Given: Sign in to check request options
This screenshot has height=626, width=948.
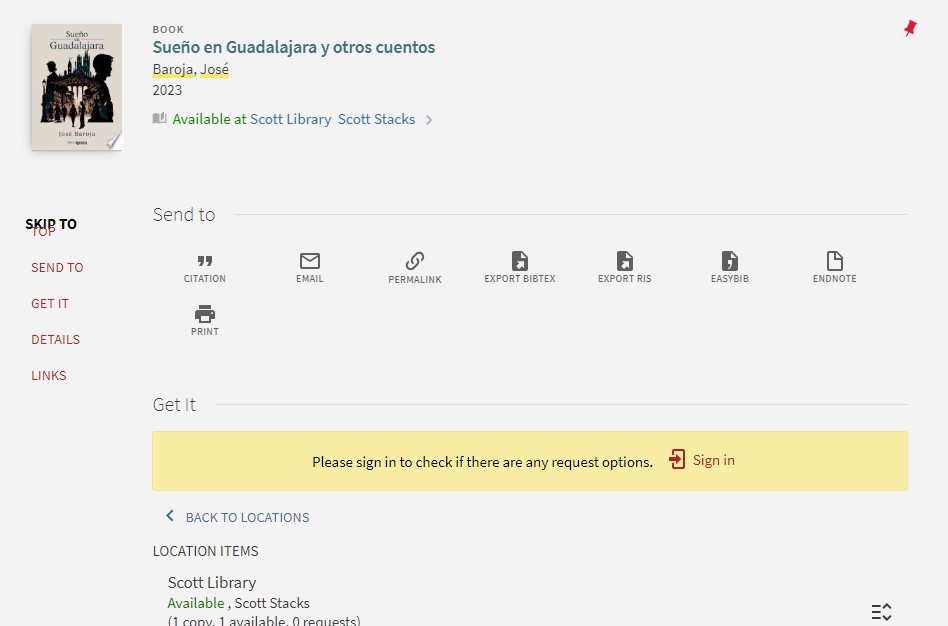Looking at the screenshot, I should (x=703, y=460).
